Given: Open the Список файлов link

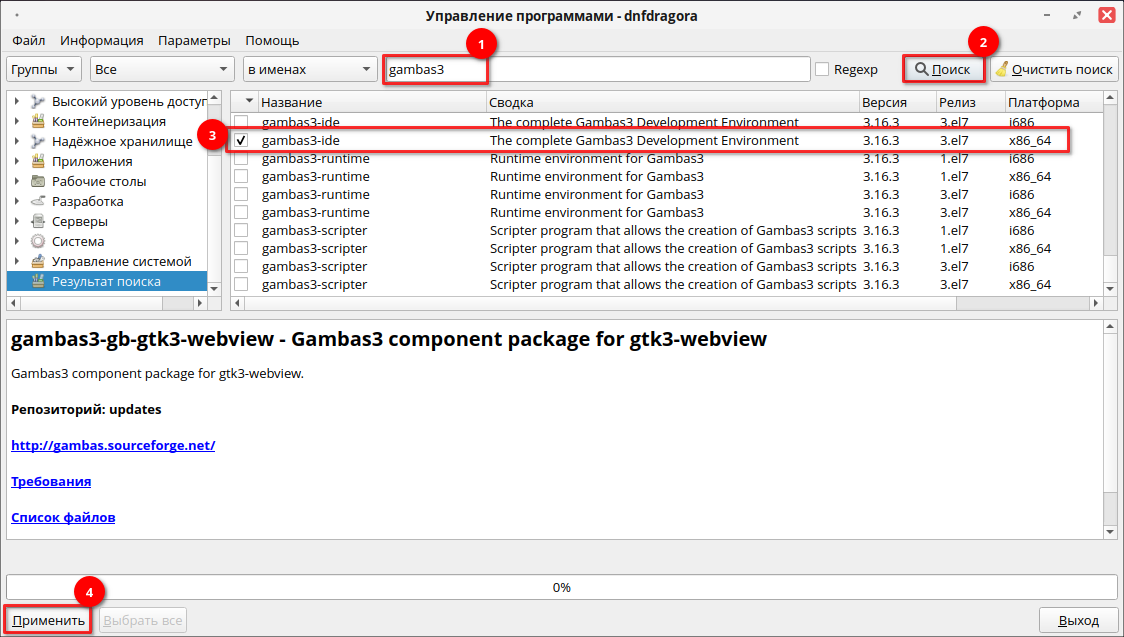Looking at the screenshot, I should pyautogui.click(x=63, y=518).
